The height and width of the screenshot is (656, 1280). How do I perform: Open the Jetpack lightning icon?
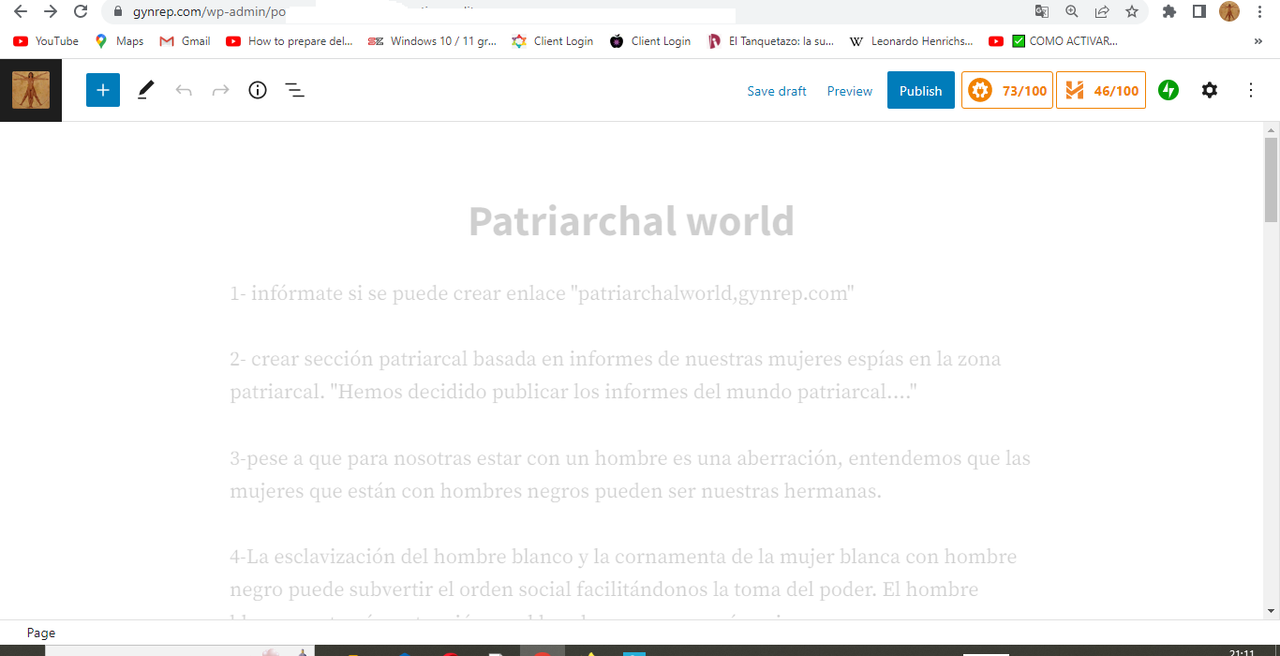pyautogui.click(x=1168, y=90)
